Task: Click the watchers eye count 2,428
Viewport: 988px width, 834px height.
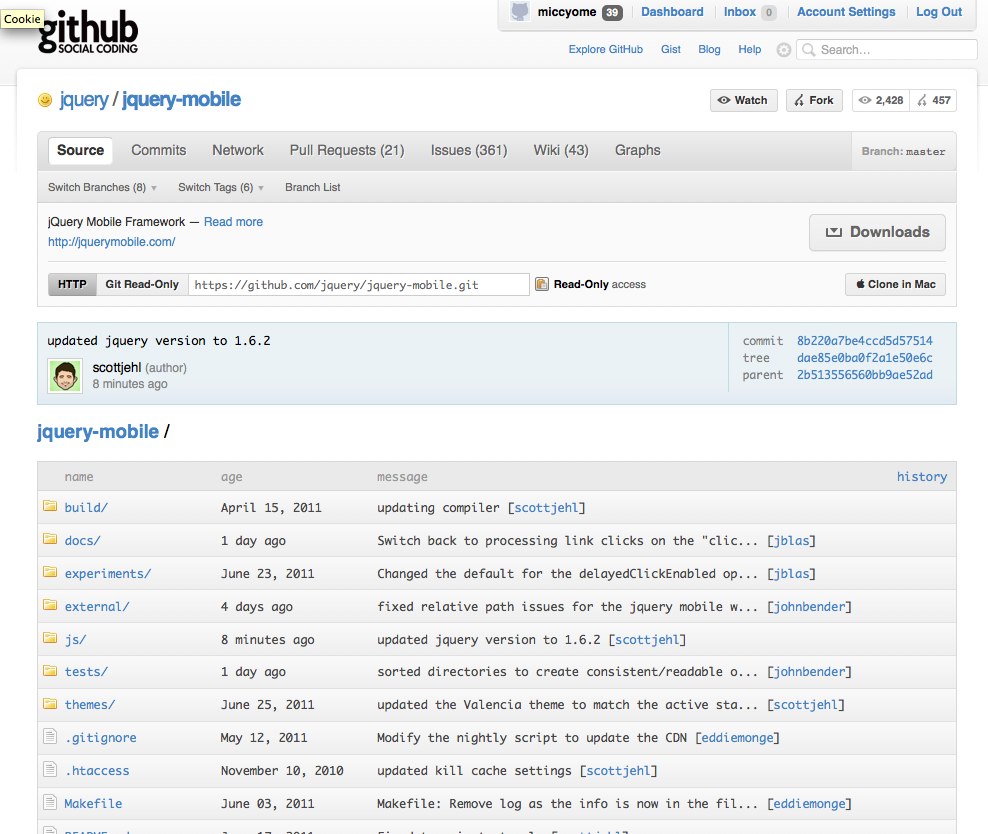Action: (881, 100)
